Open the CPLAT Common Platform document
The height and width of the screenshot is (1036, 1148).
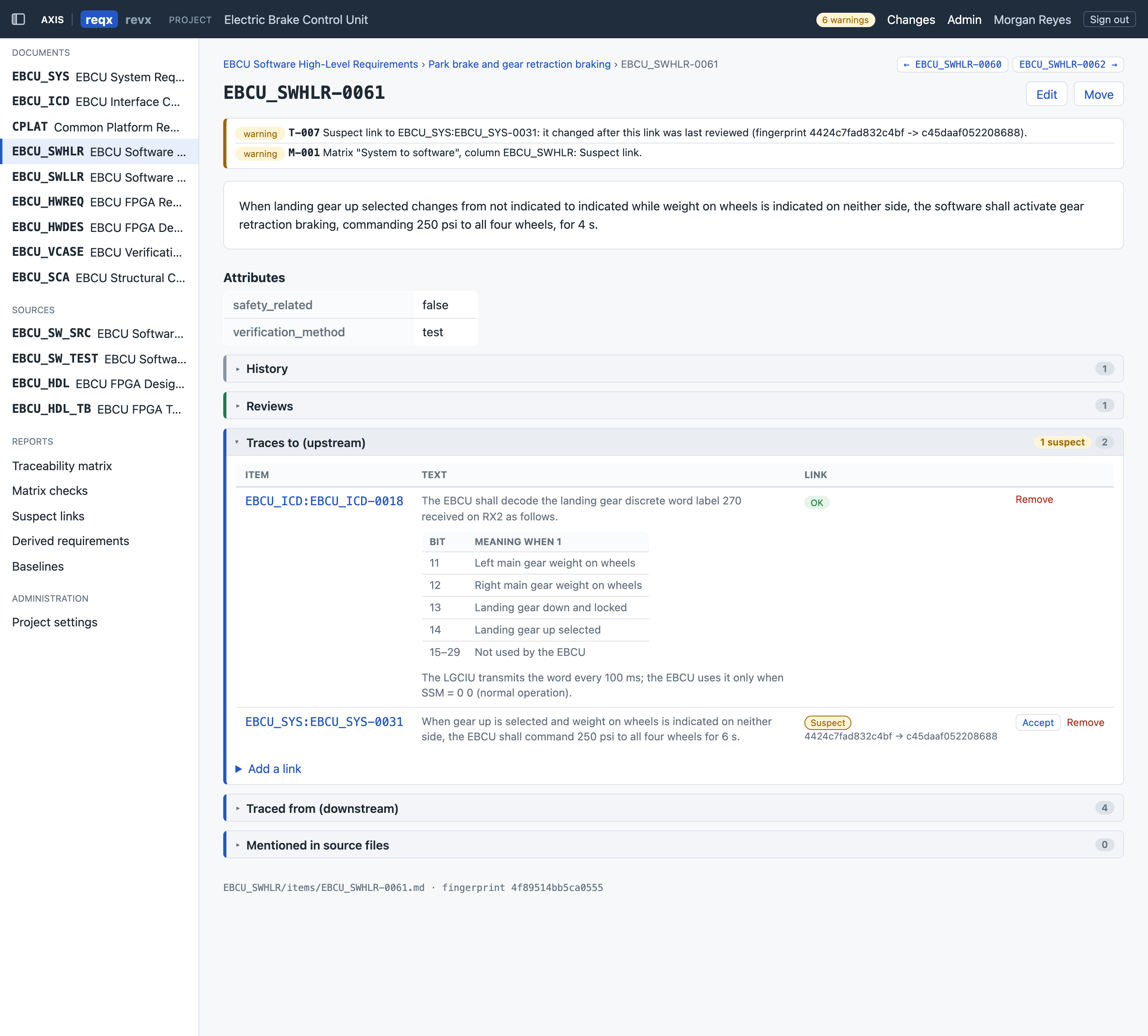99,127
